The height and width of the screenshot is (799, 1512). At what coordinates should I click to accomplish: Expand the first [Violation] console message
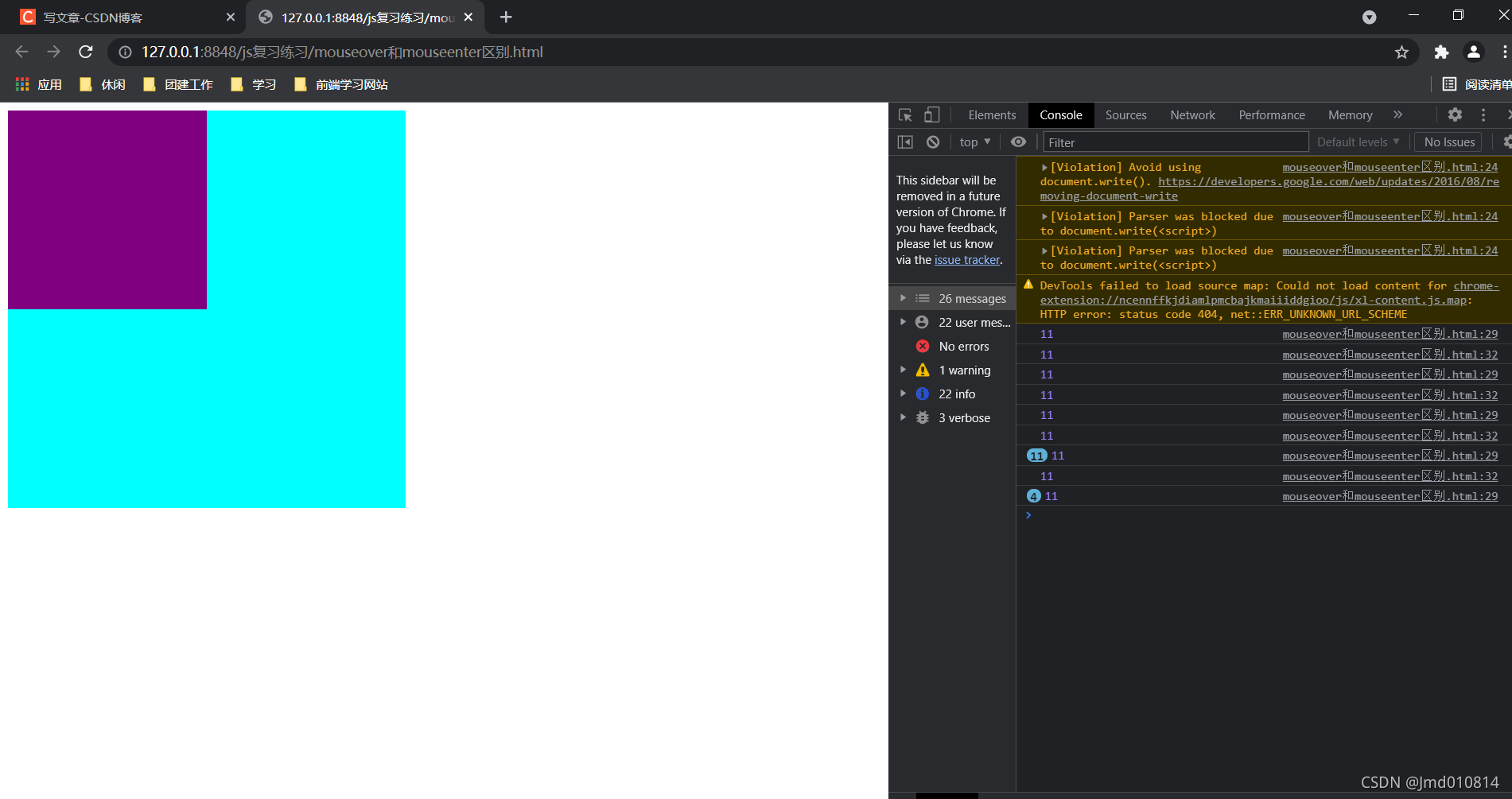click(x=1044, y=167)
